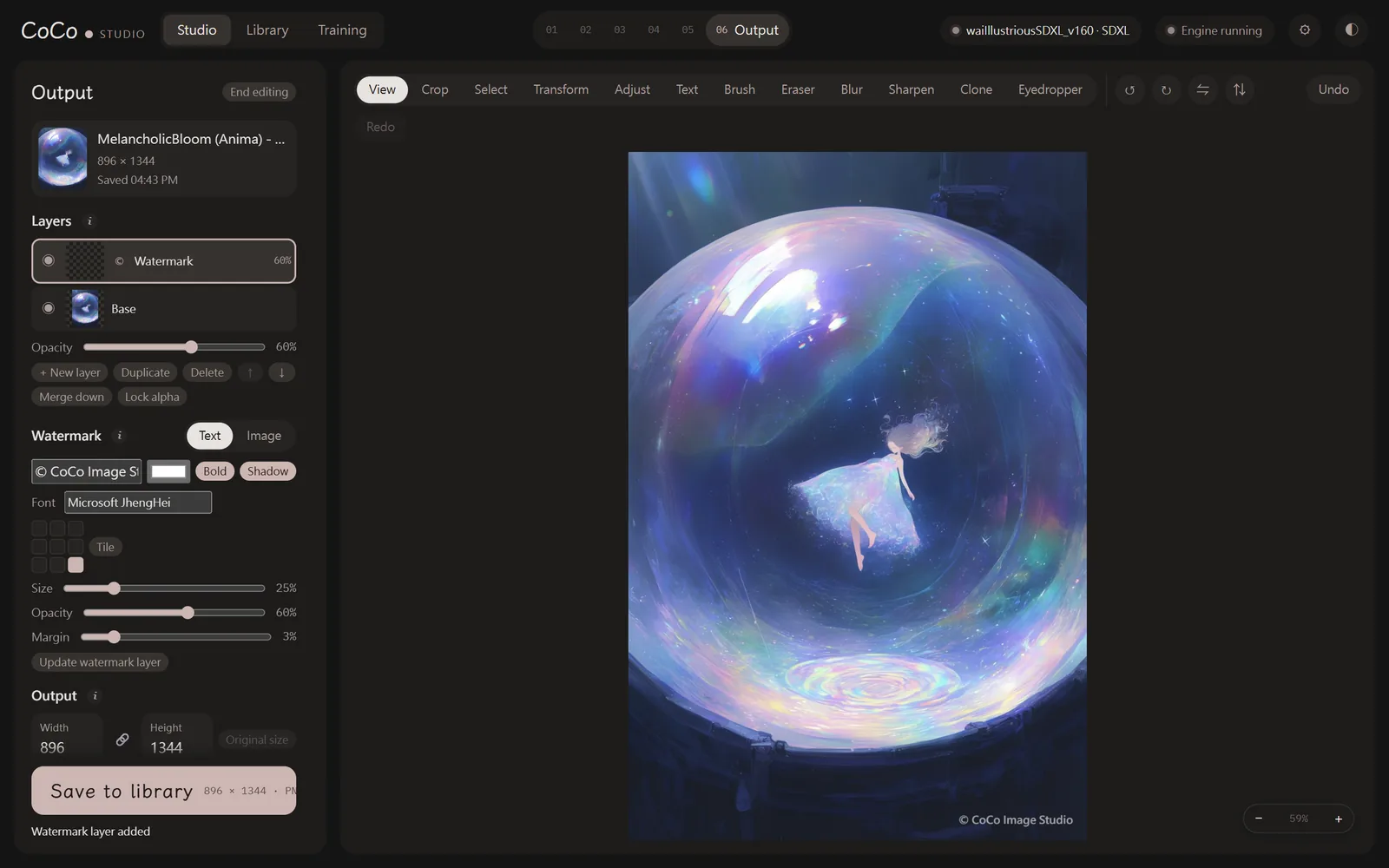Image resolution: width=1389 pixels, height=868 pixels.
Task: Enable Tile watermark mode
Action: coord(105,547)
